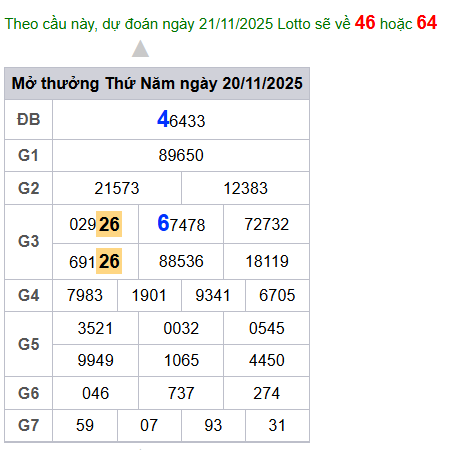Viewport: 467px width, 450px height.
Task: Select G5 number 4450
Action: coord(267,360)
